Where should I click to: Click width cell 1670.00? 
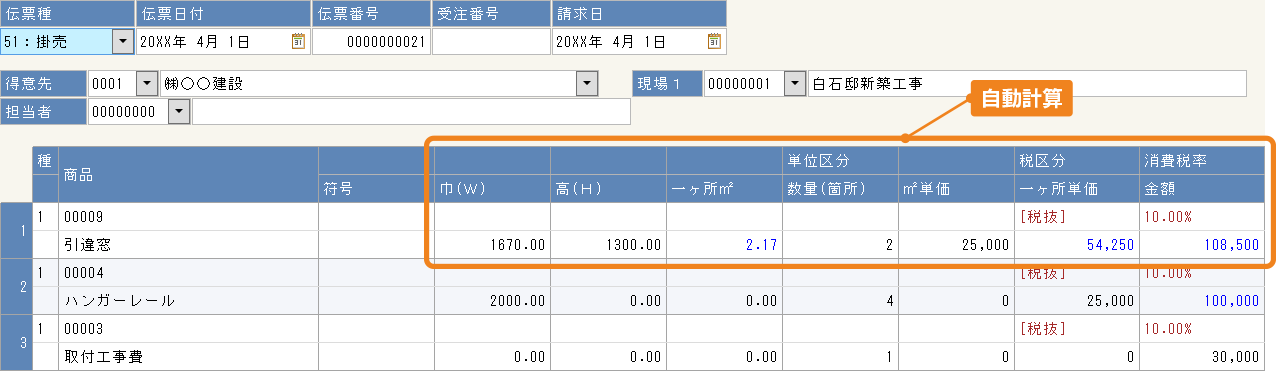point(492,244)
